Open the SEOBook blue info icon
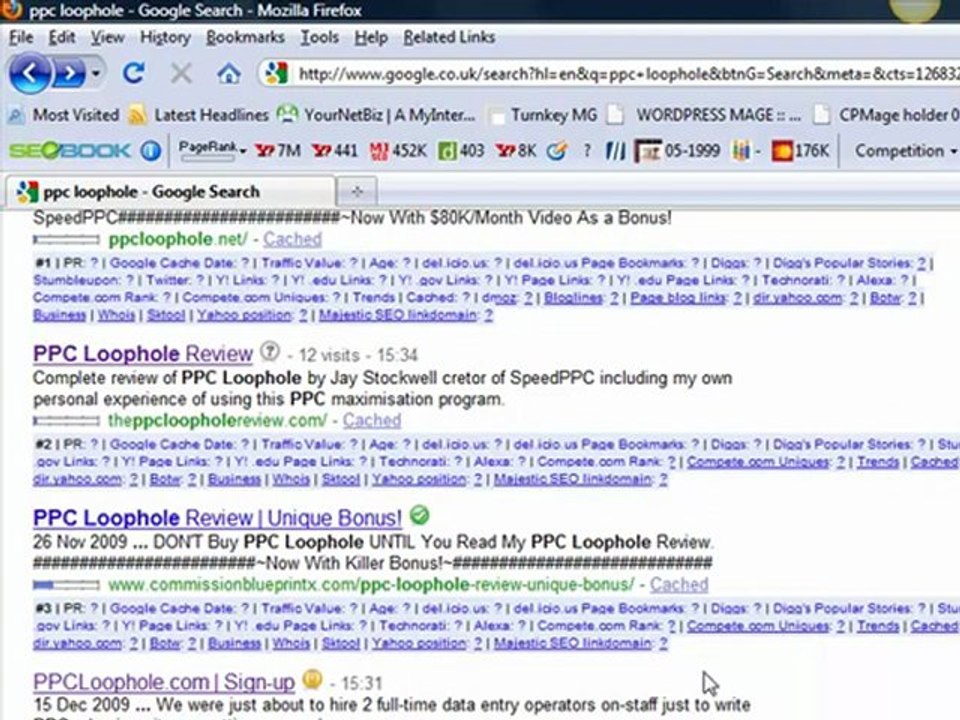 tap(151, 151)
